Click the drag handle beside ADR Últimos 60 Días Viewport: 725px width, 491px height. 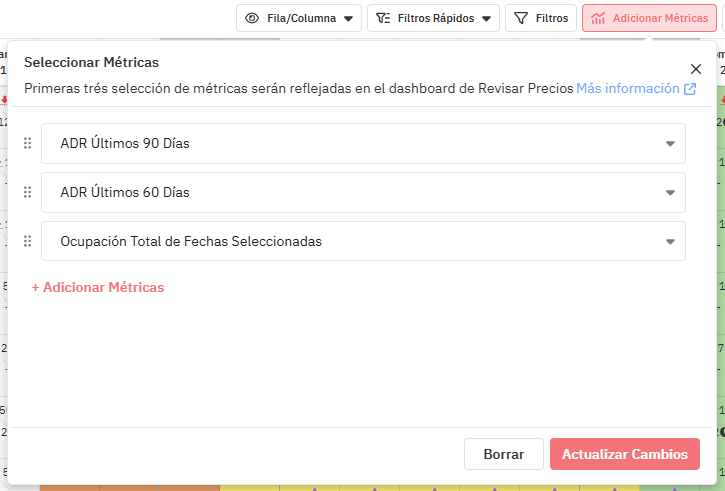[x=28, y=192]
